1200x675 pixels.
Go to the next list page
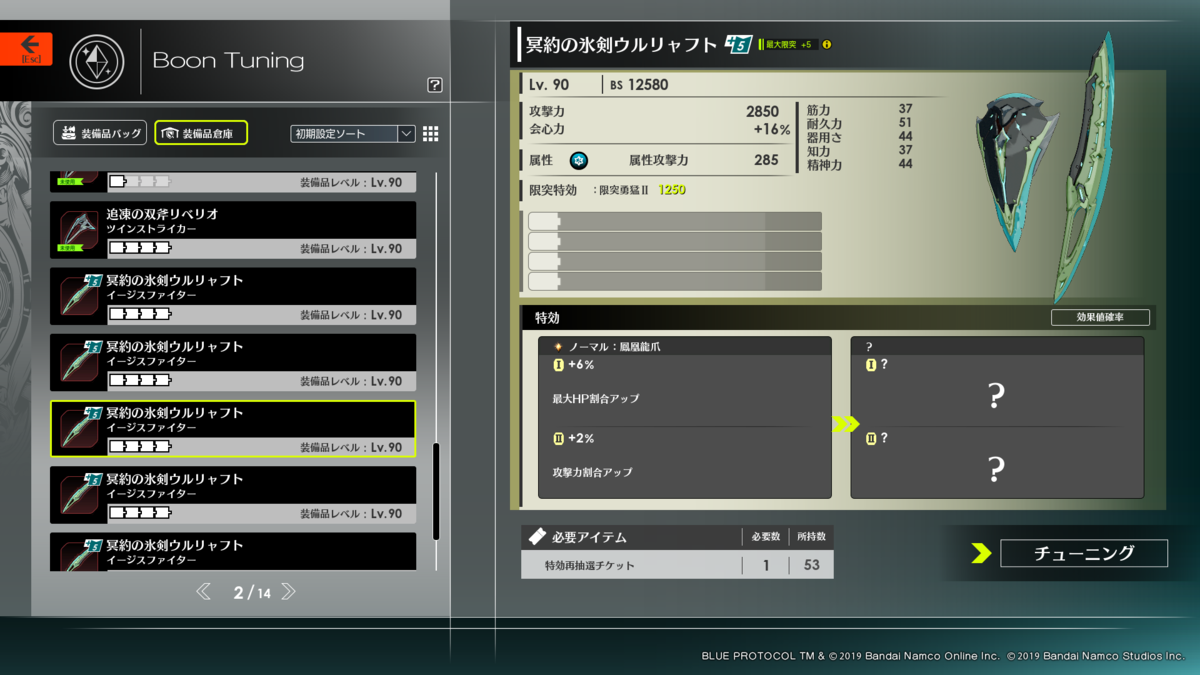[288, 592]
